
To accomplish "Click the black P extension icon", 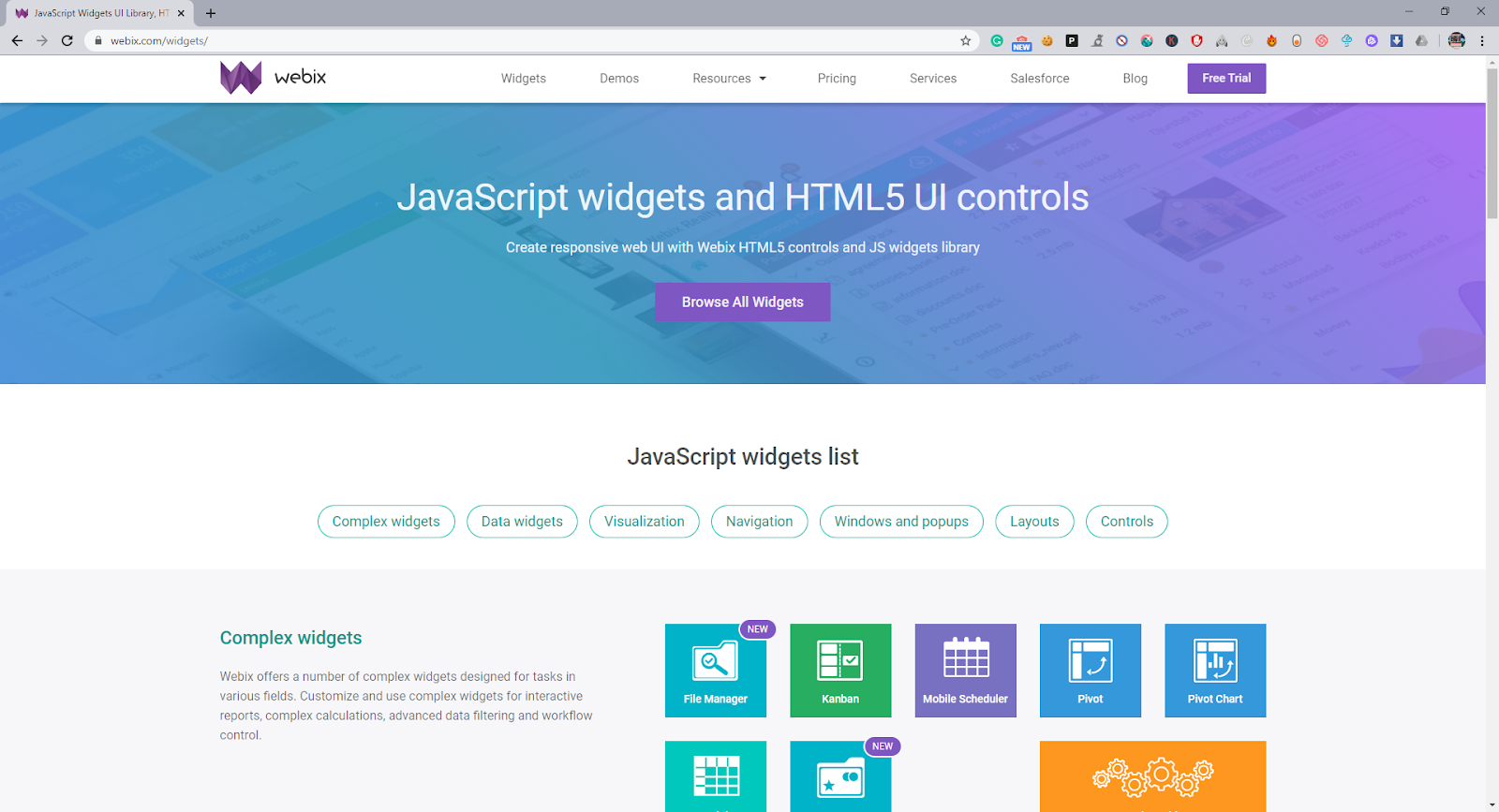I will click(x=1072, y=40).
